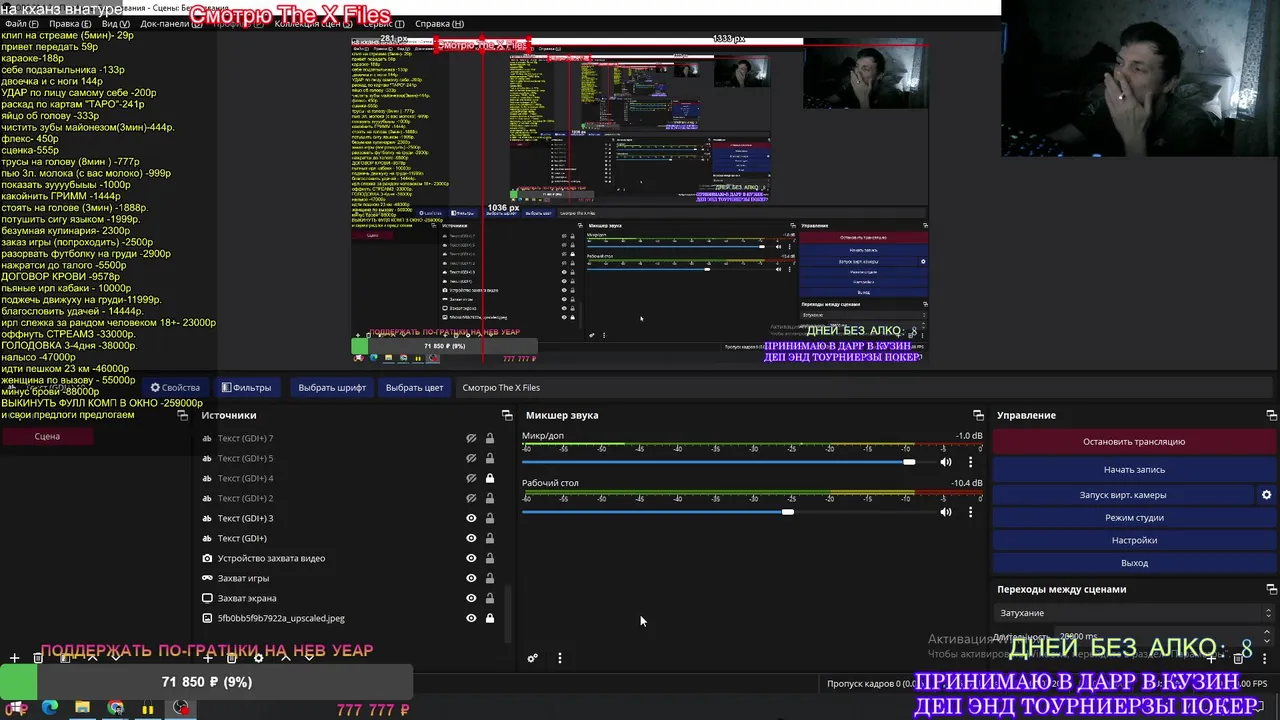The image size is (1280, 720).
Task: Lock the Устройство захвата видео source
Action: (x=490, y=558)
